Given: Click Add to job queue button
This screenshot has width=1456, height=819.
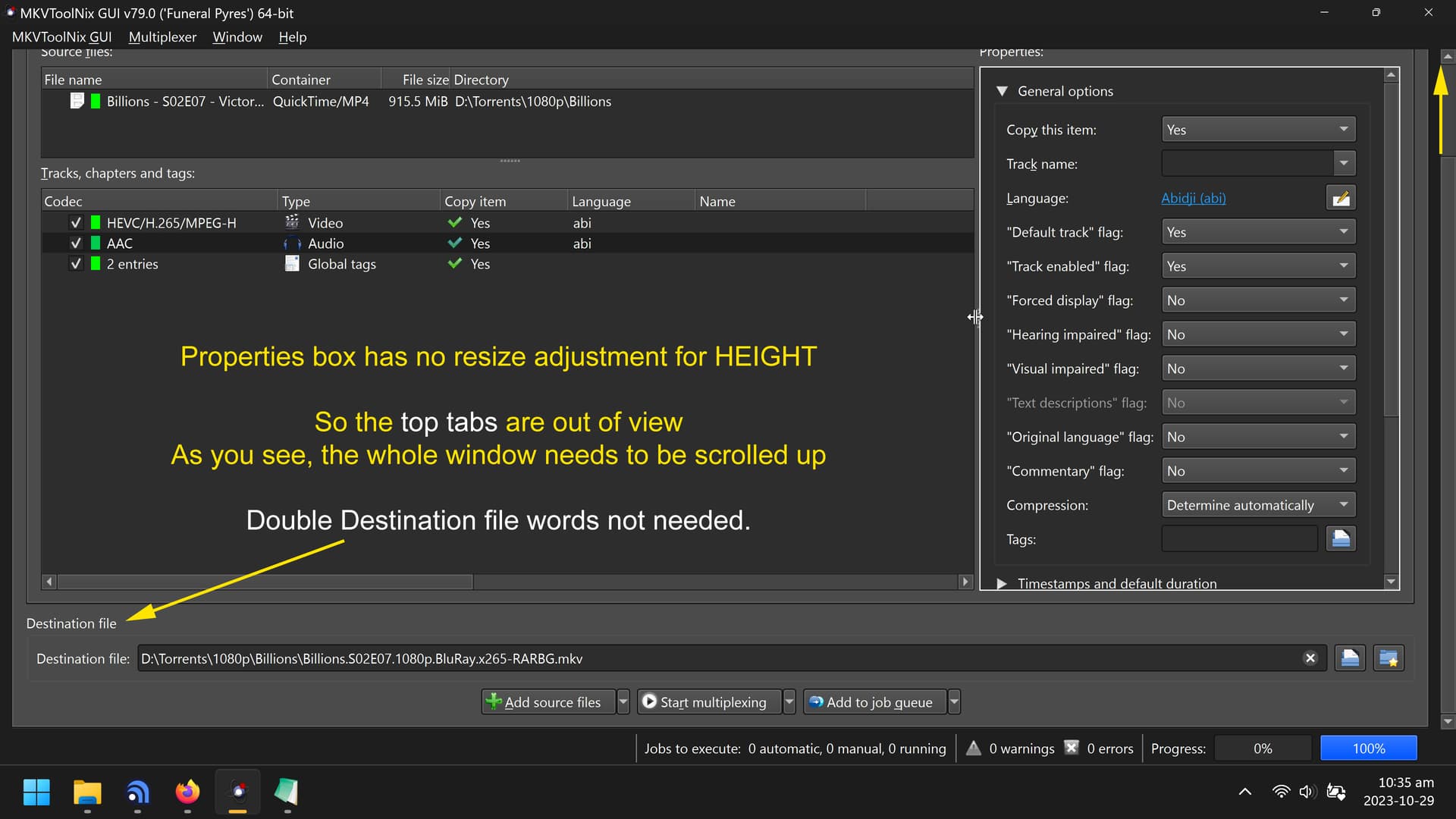Looking at the screenshot, I should pos(875,702).
